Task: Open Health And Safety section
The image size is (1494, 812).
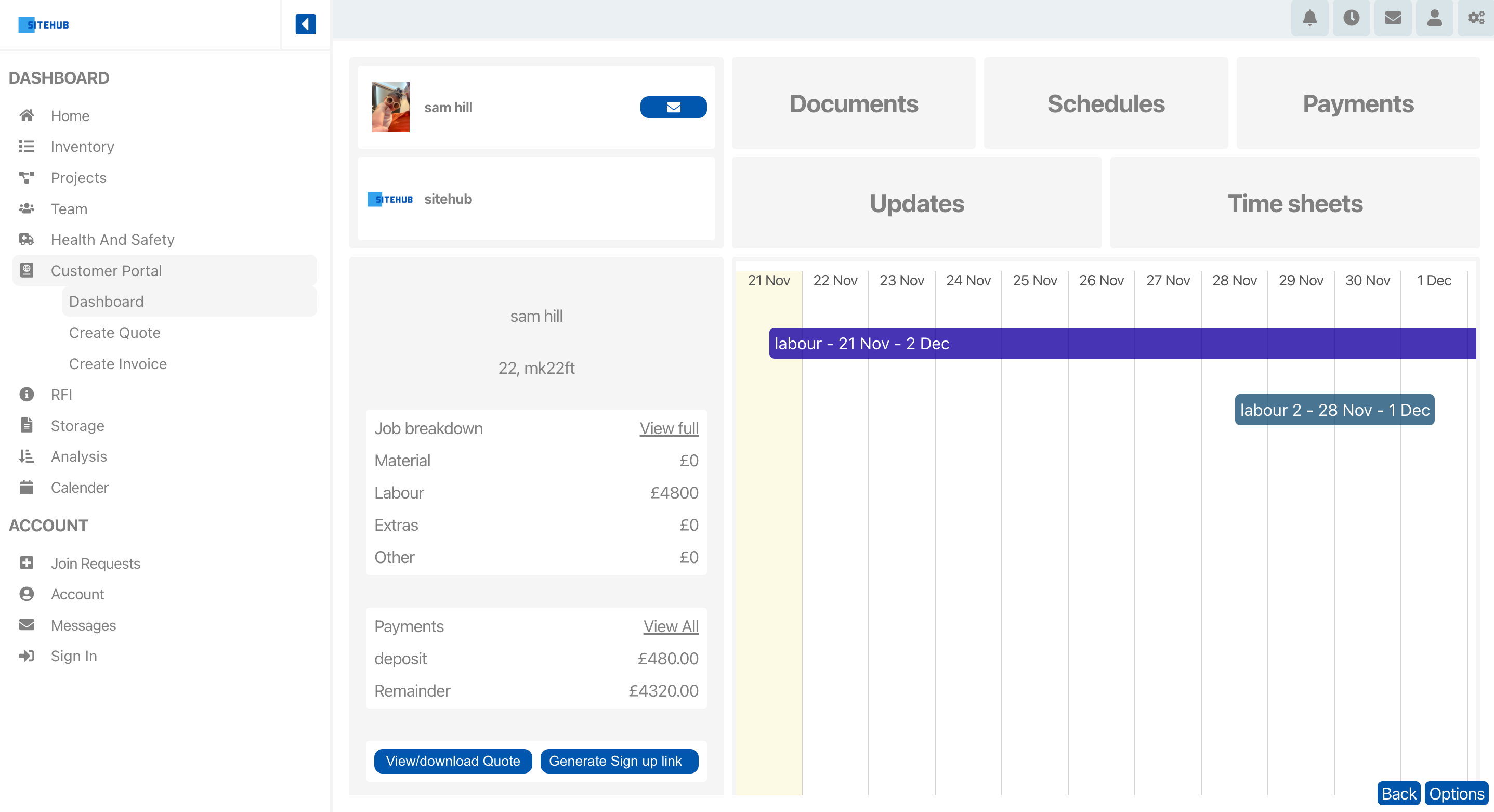Action: 113,239
